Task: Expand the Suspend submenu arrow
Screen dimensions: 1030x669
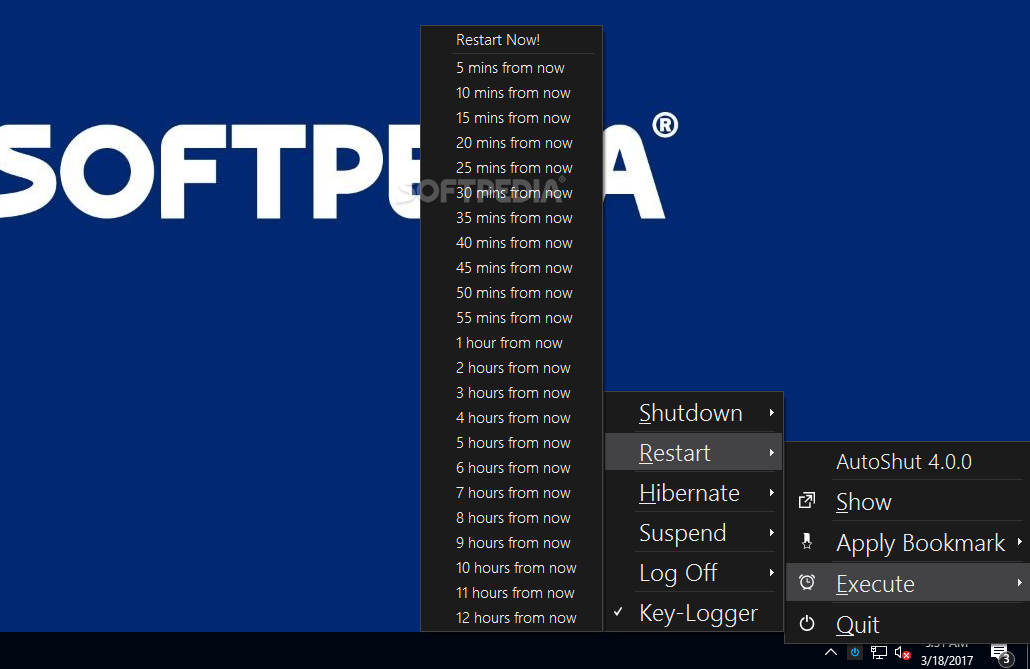Action: click(x=772, y=533)
